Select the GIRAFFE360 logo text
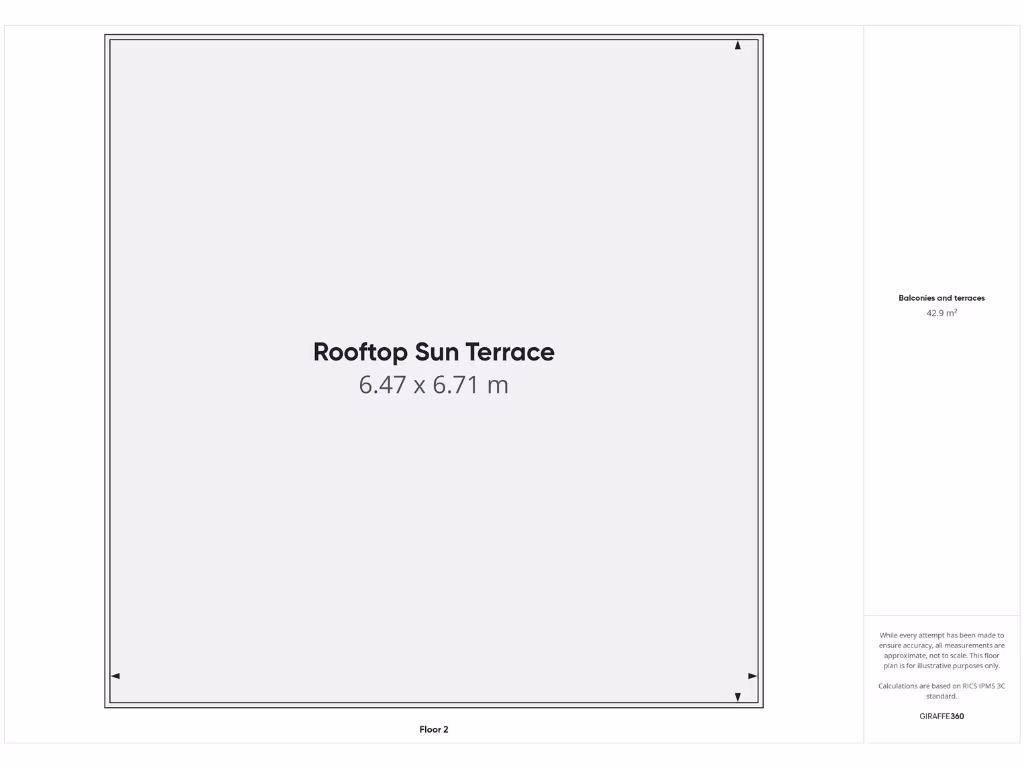The image size is (1024, 768). pos(942,716)
